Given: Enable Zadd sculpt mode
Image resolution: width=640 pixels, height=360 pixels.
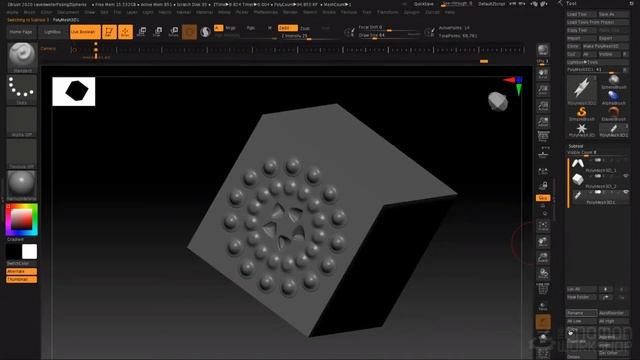Looking at the screenshot, I should click(x=287, y=28).
